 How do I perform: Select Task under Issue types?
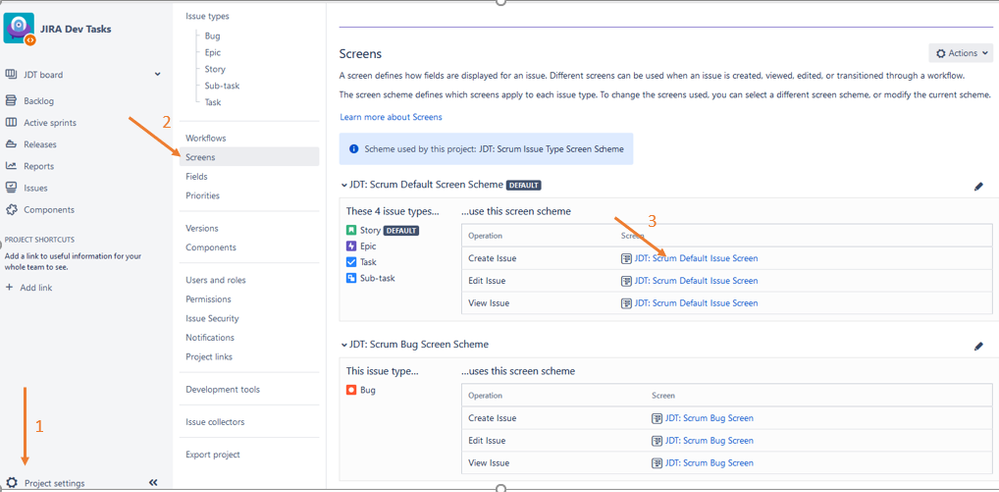coord(213,102)
